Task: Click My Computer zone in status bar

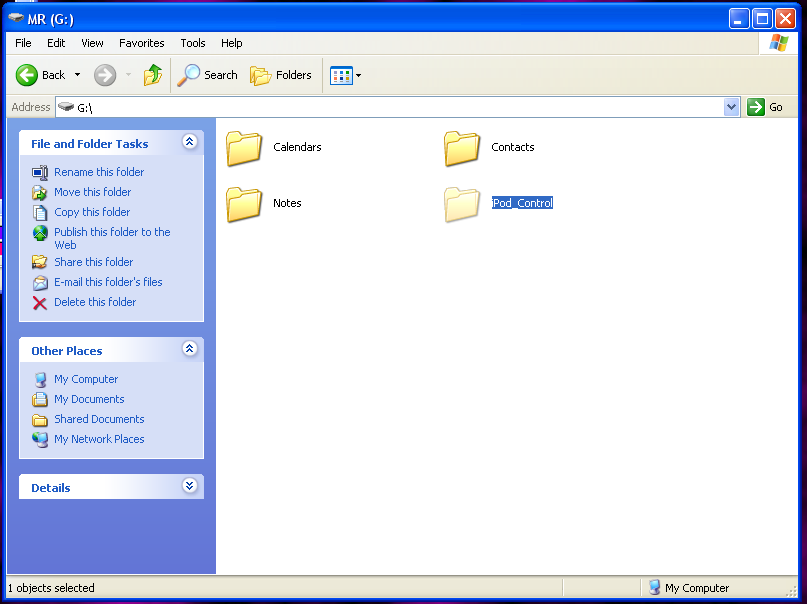Action: point(689,588)
